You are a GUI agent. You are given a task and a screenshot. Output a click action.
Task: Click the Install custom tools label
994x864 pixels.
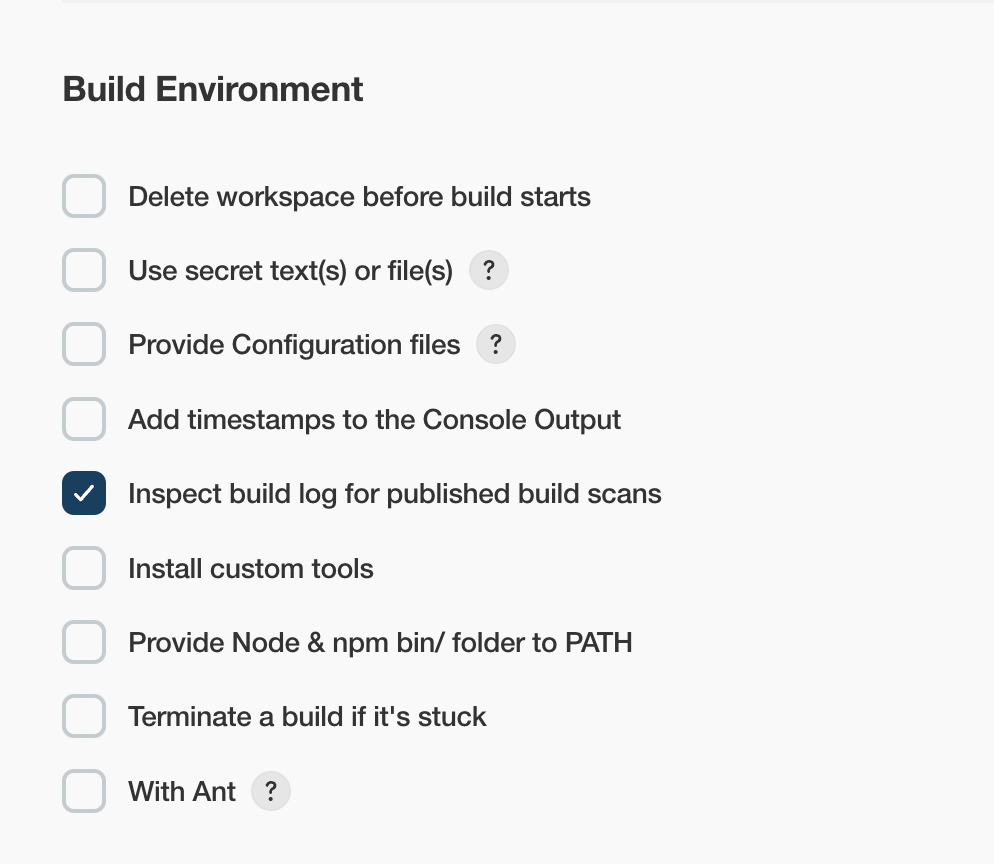(251, 569)
